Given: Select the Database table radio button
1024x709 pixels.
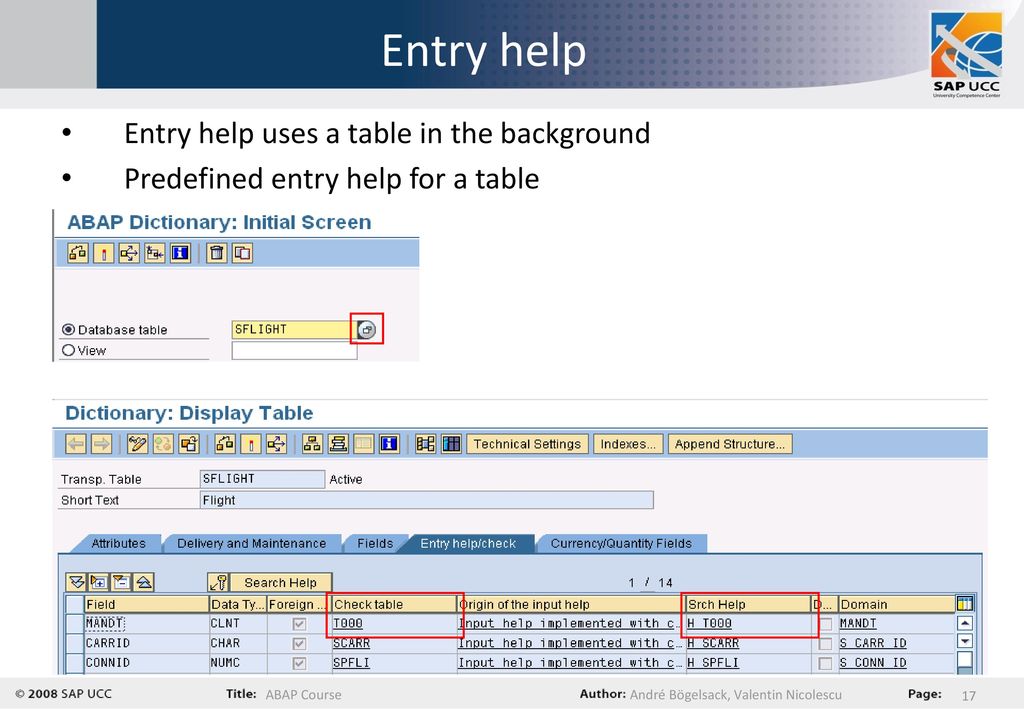Looking at the screenshot, I should tap(68, 330).
